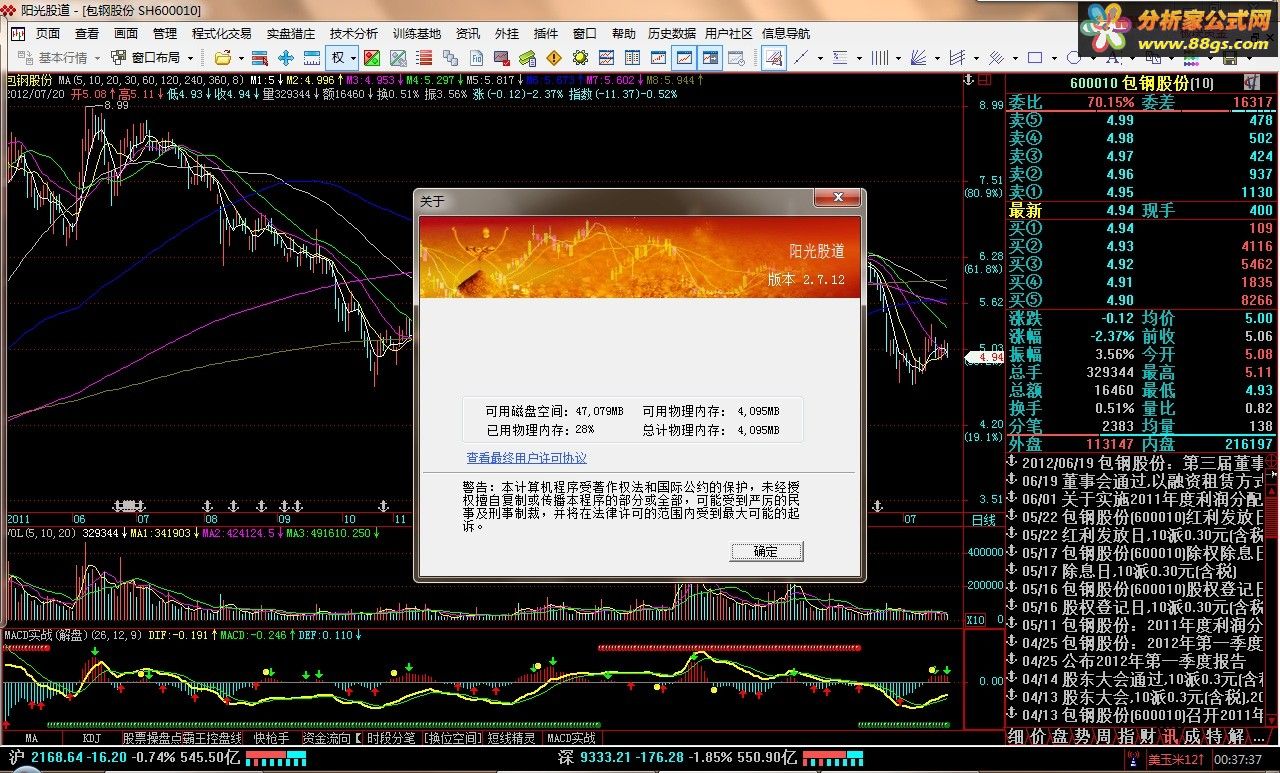1280x773 pixels.
Task: Select the line segment drawing tool
Action: tap(801, 58)
